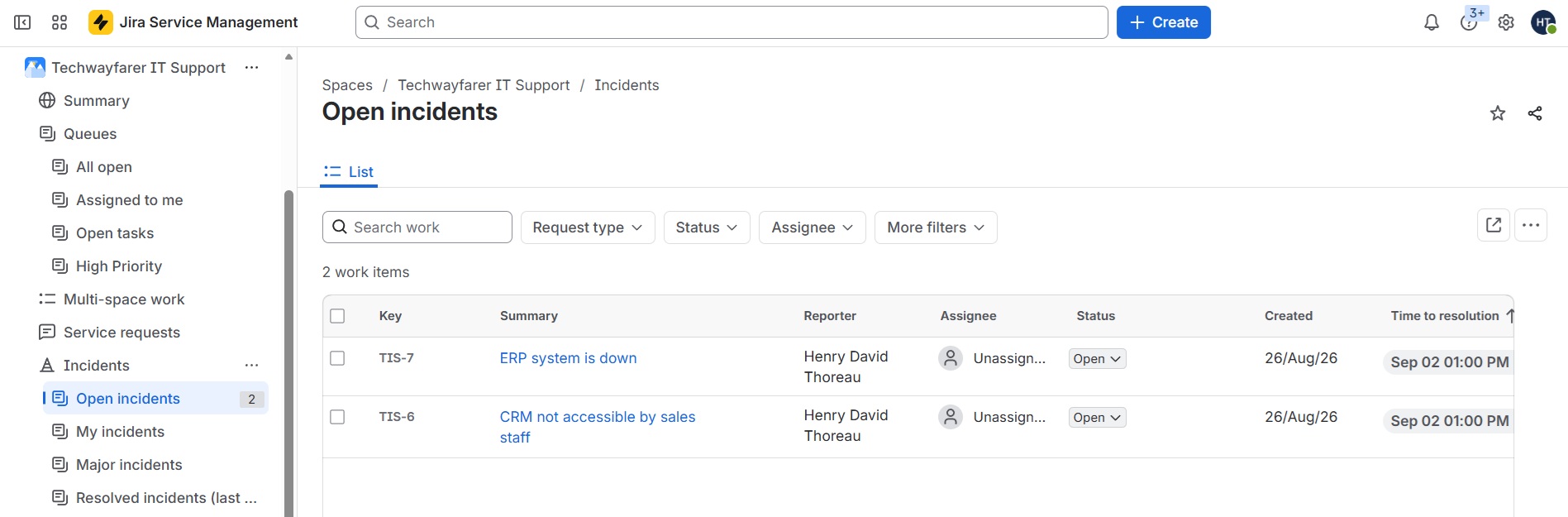Collapse the sidebar with the panel icon
1568x517 pixels.
[22, 22]
